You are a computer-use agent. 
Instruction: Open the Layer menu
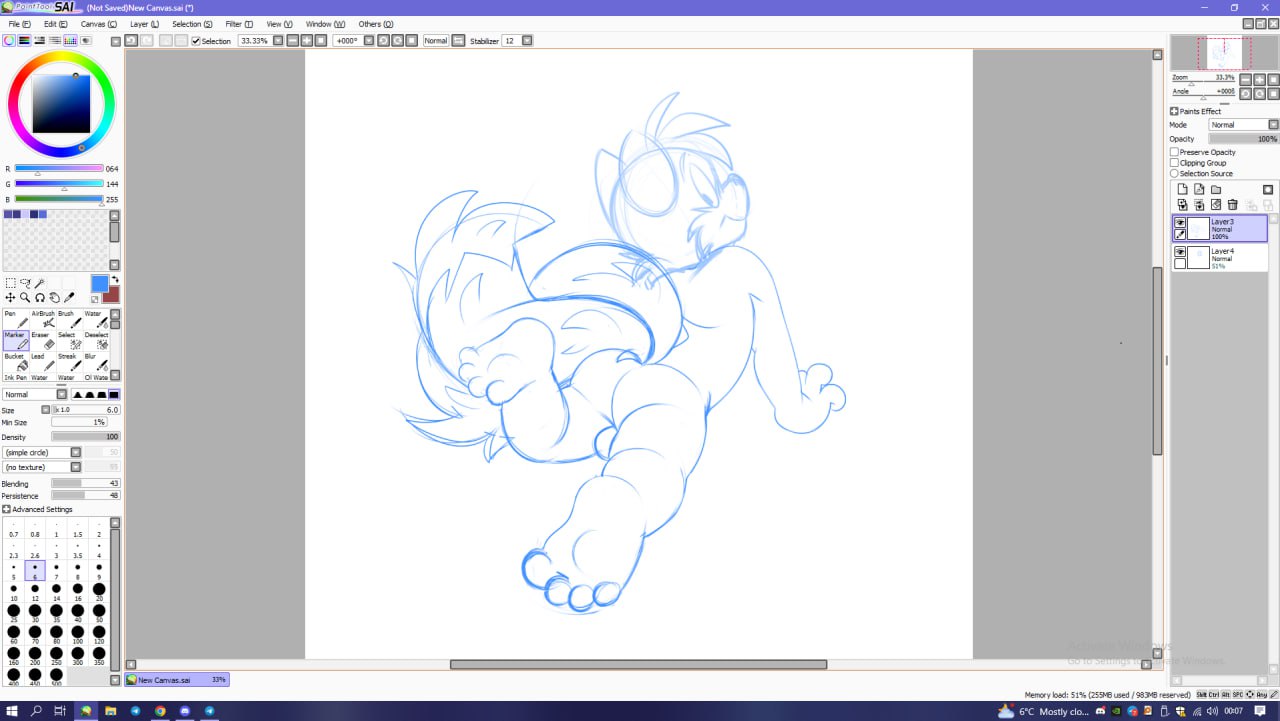tap(144, 23)
